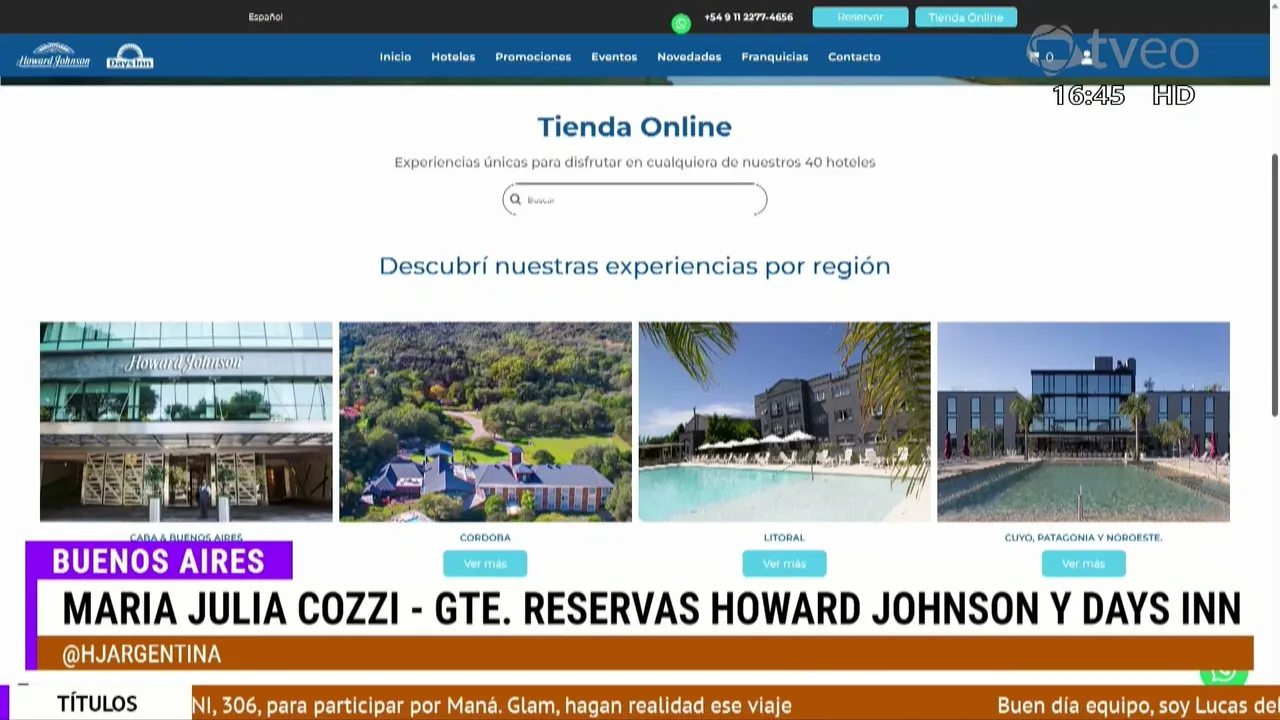Open WhatsApp chat icon in top bar
The height and width of the screenshot is (720, 1280).
click(681, 24)
